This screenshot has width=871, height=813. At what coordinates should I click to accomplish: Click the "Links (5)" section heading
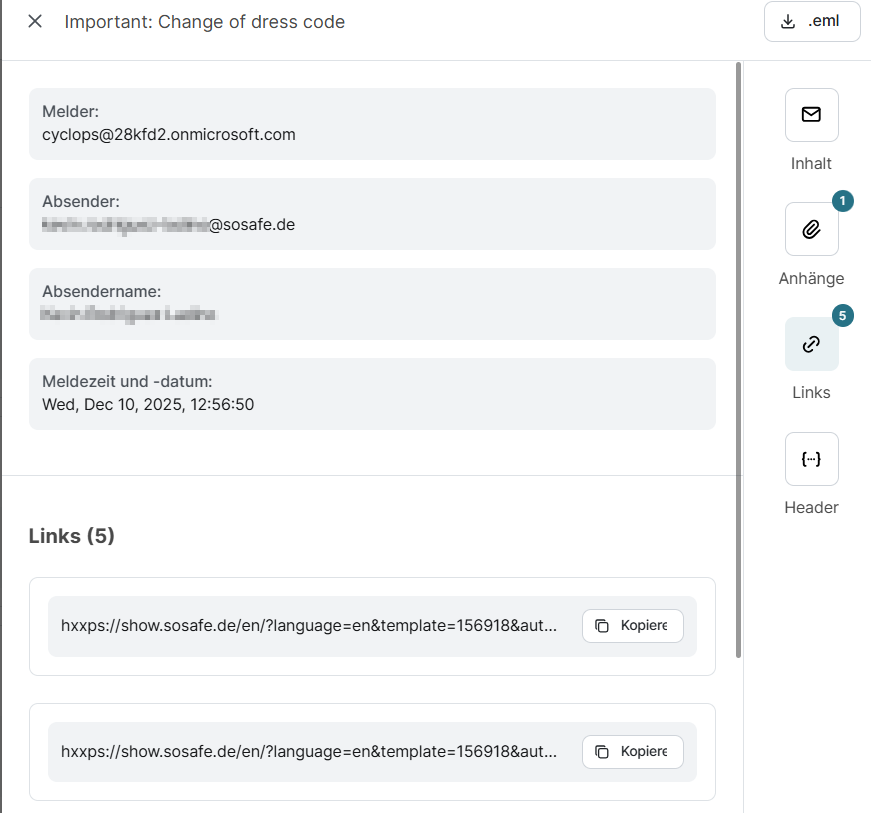click(x=72, y=536)
